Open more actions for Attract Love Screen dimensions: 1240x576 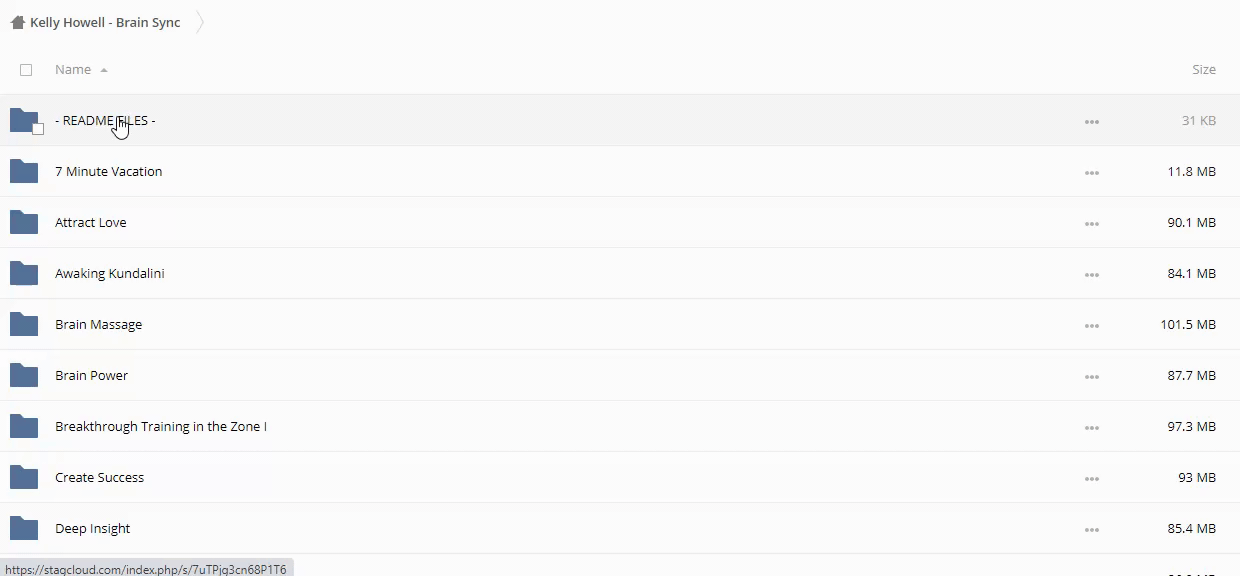click(1091, 223)
